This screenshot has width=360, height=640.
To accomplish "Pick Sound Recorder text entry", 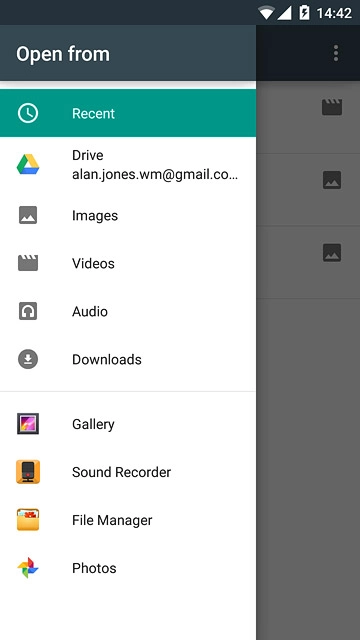I will point(121,472).
